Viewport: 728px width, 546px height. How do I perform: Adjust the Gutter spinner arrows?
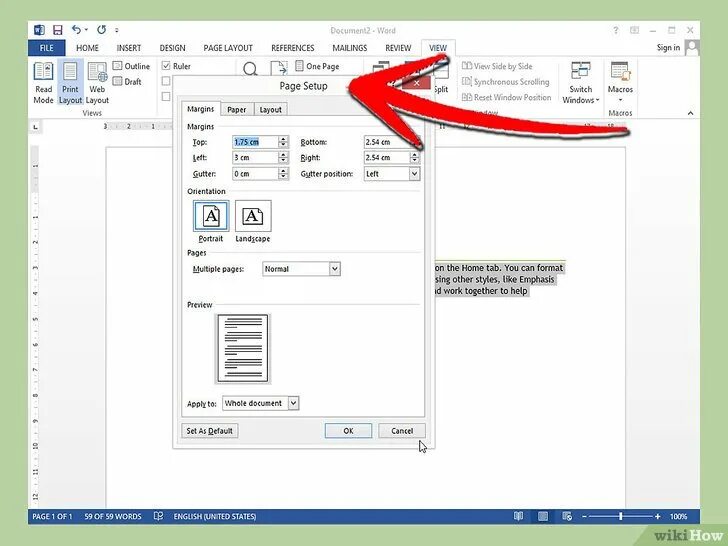283,174
